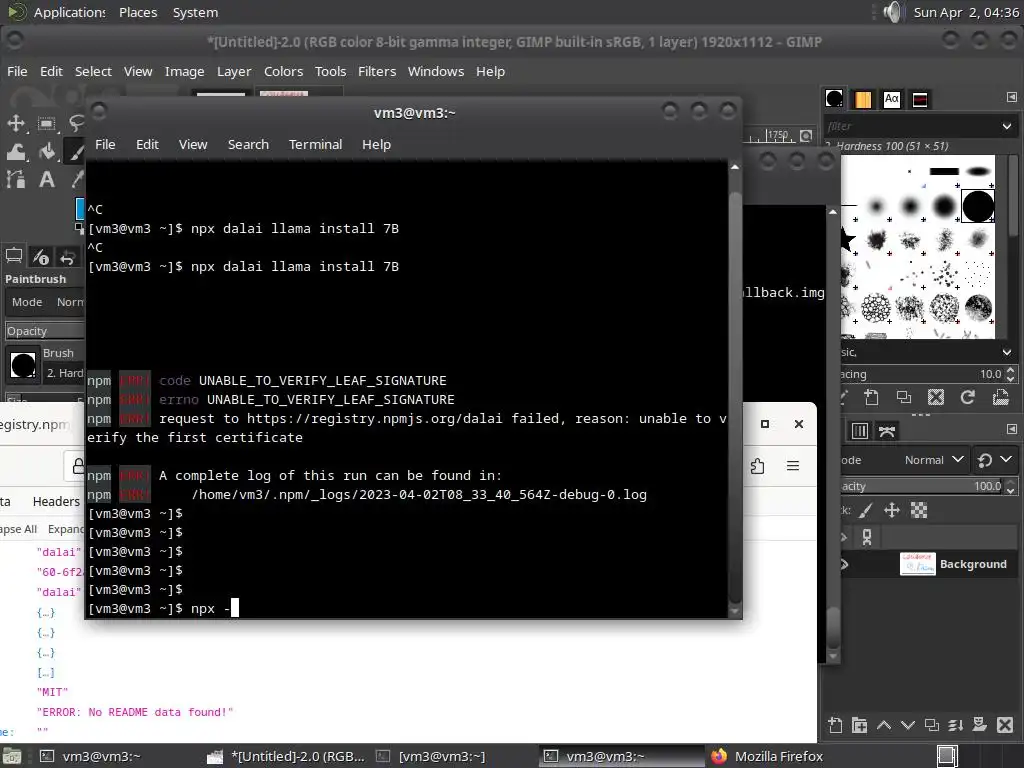Select the Text tool (A icon)
Screen dimensions: 1024x768
(x=46, y=180)
